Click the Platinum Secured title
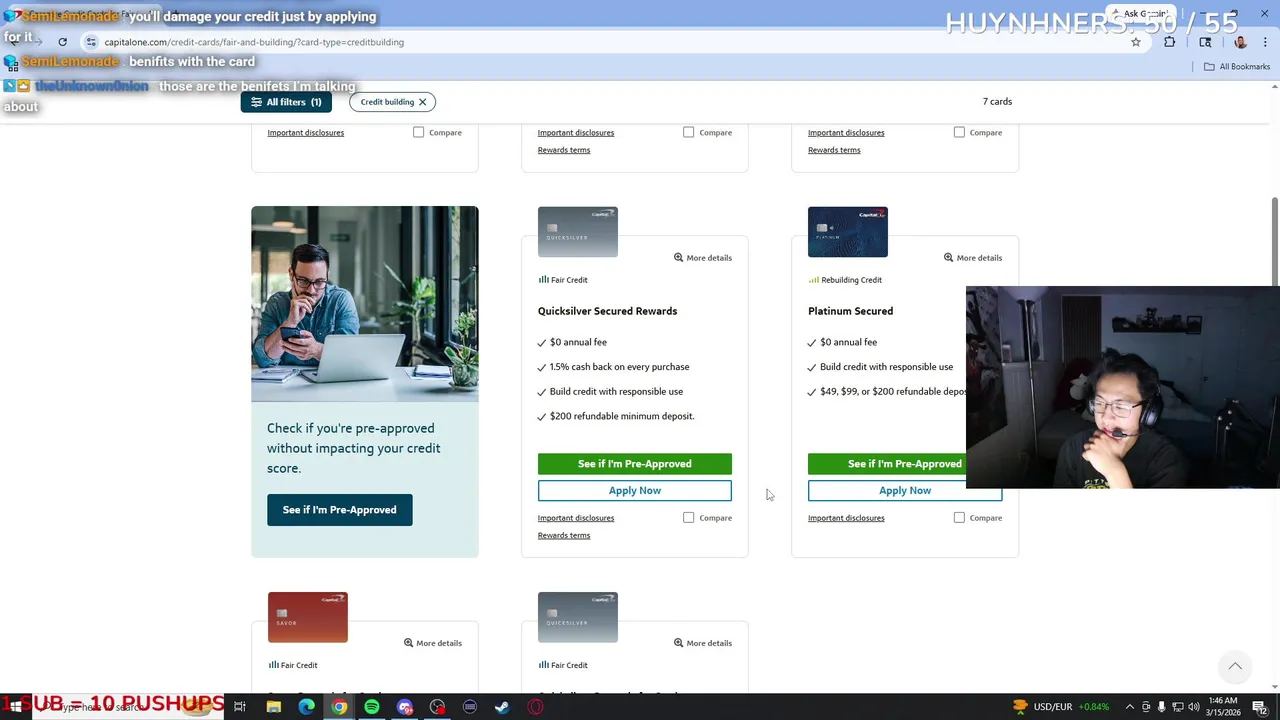This screenshot has width=1280, height=720. pos(850,311)
